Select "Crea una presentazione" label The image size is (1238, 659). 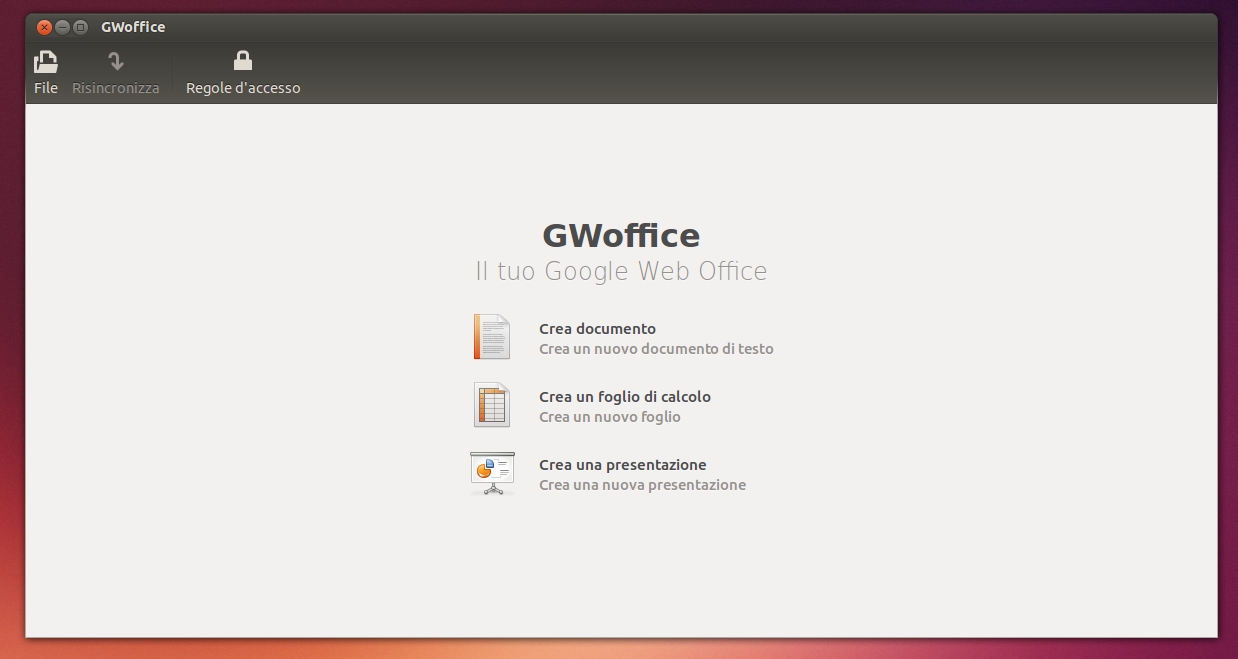(x=623, y=465)
